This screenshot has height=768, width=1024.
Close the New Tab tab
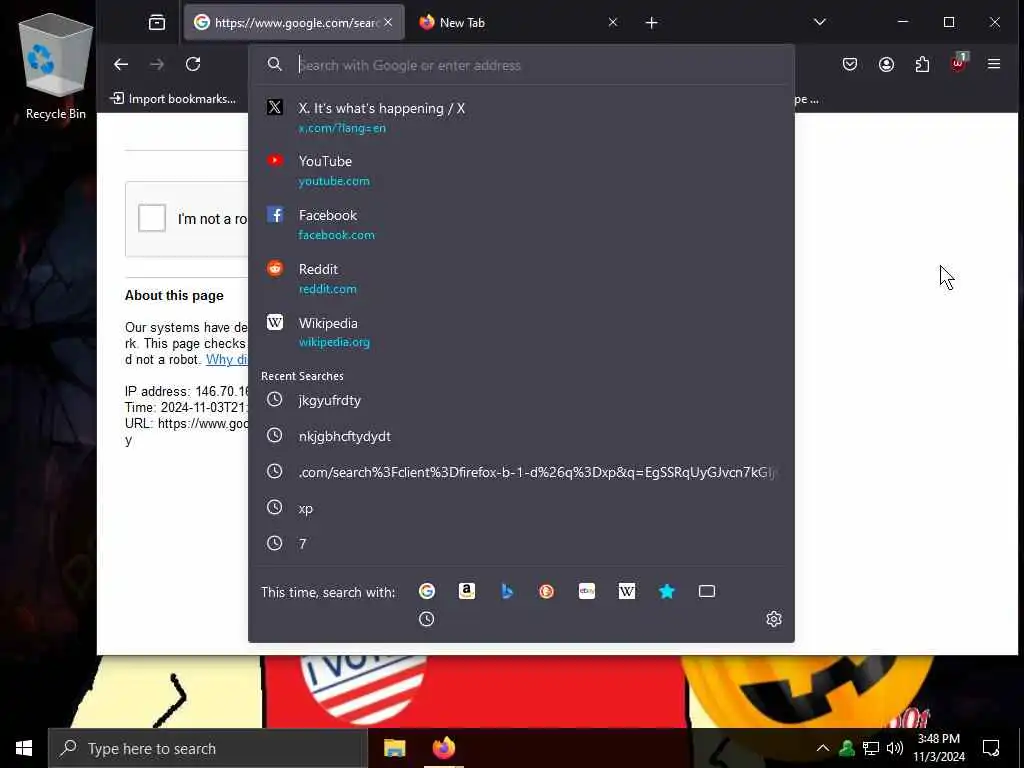coord(613,22)
